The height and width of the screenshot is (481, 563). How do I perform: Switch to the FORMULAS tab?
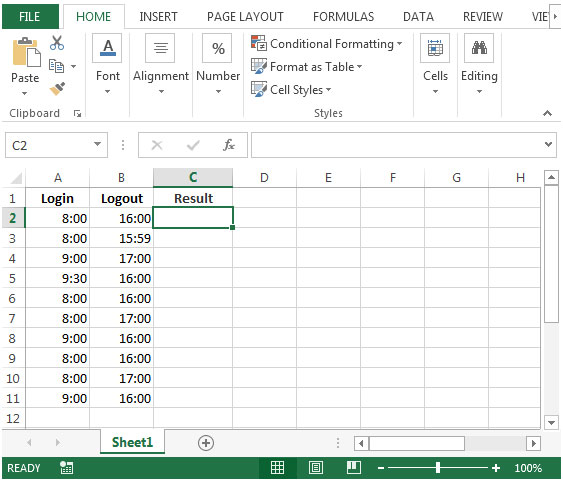[343, 17]
